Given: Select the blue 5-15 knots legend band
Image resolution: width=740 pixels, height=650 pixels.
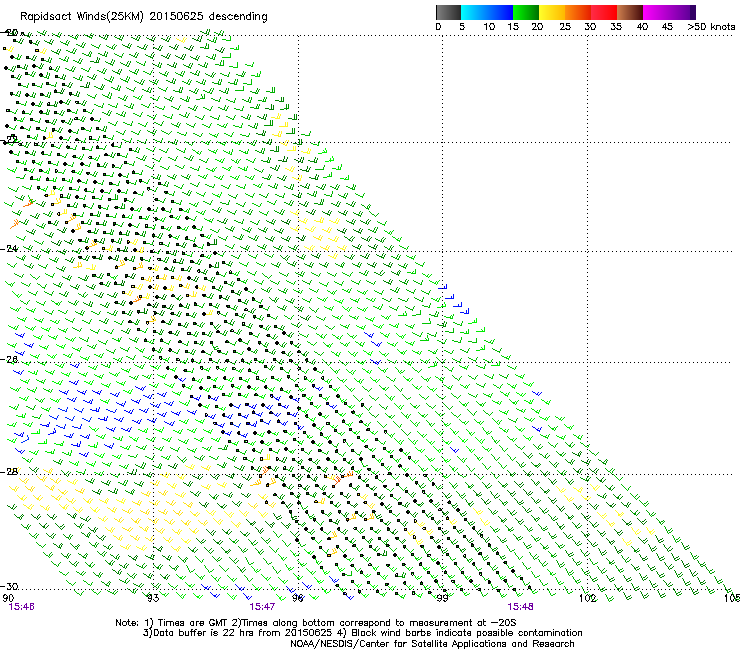Looking at the screenshot, I should point(487,12).
